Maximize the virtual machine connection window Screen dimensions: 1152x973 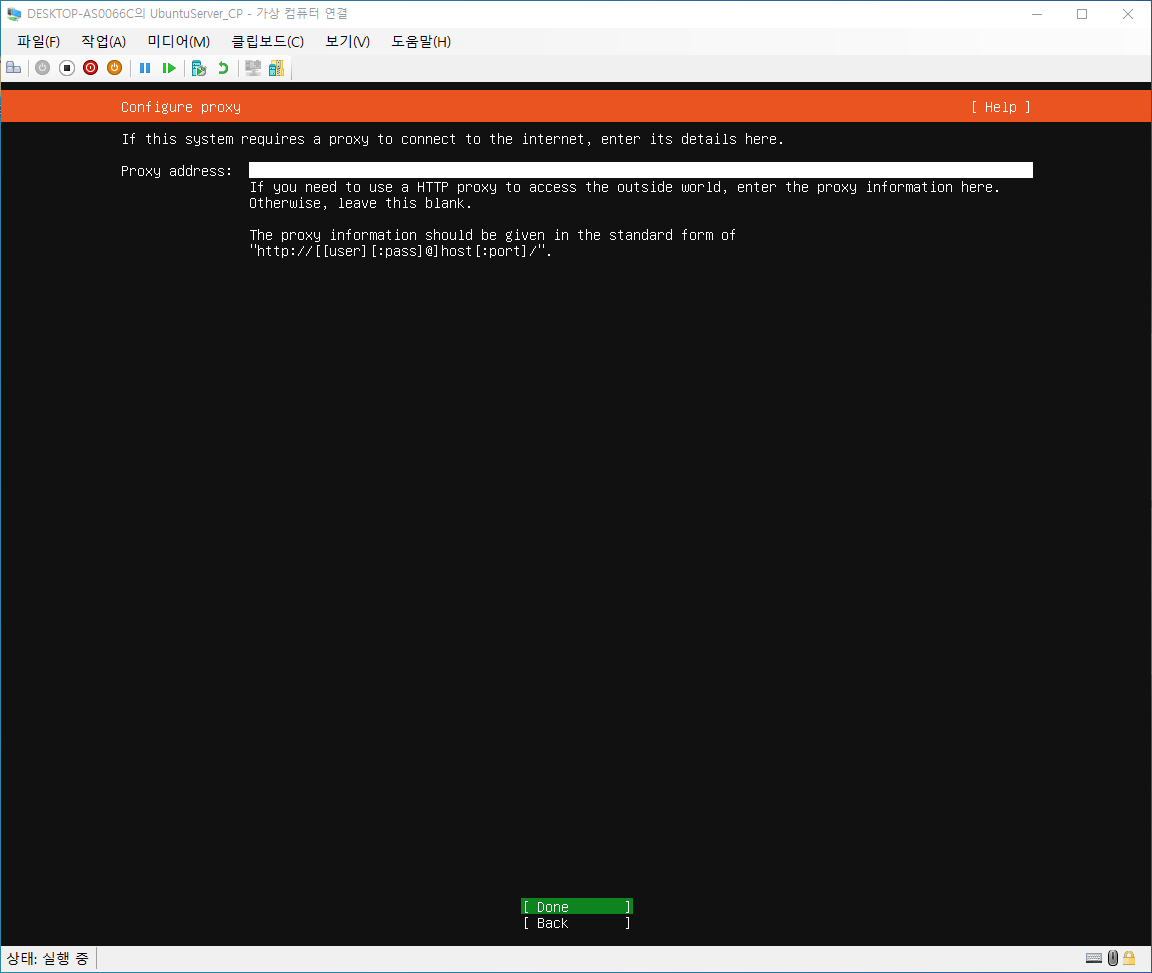pyautogui.click(x=1082, y=14)
